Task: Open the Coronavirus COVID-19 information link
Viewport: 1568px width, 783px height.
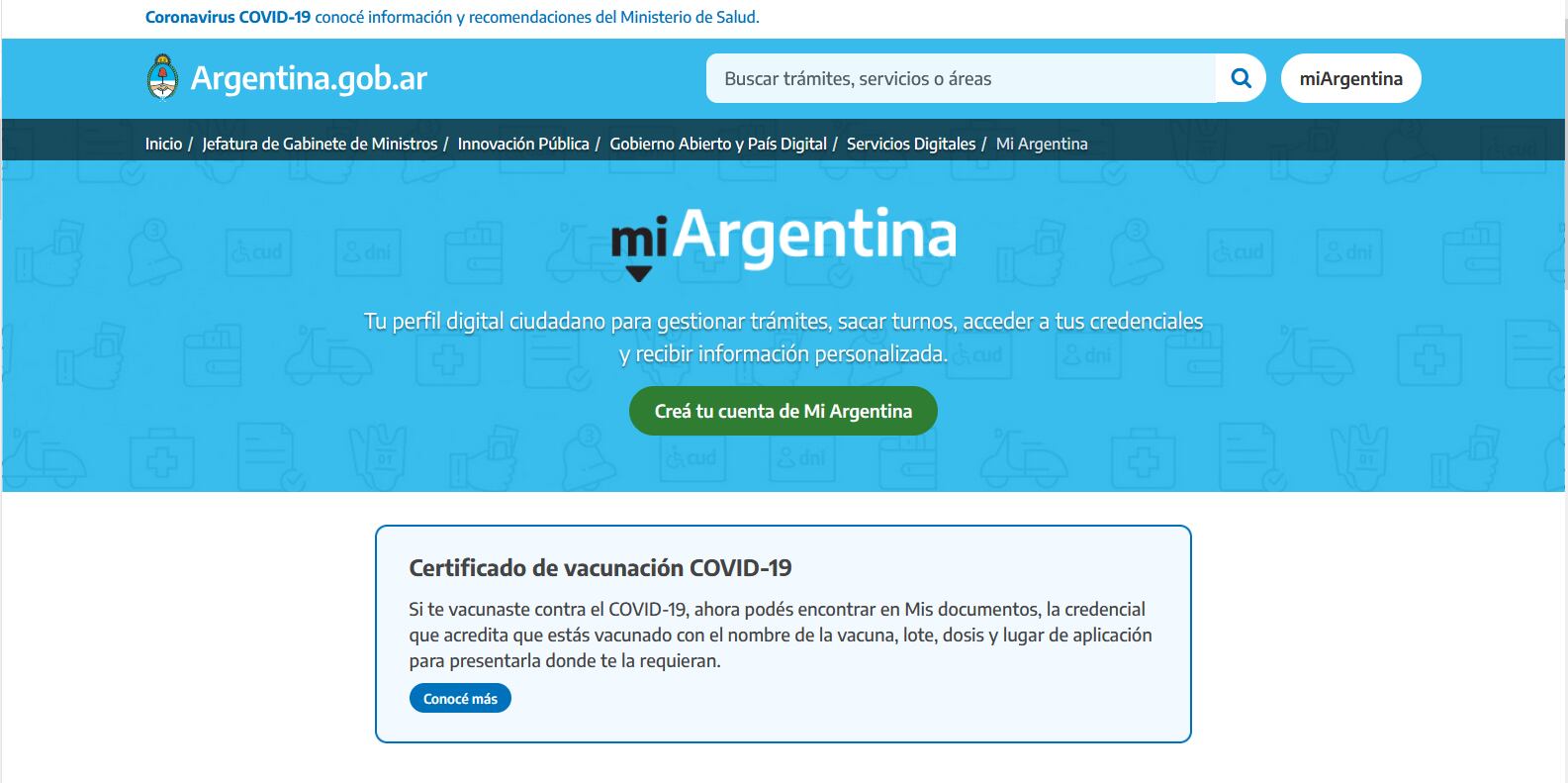Action: click(452, 17)
